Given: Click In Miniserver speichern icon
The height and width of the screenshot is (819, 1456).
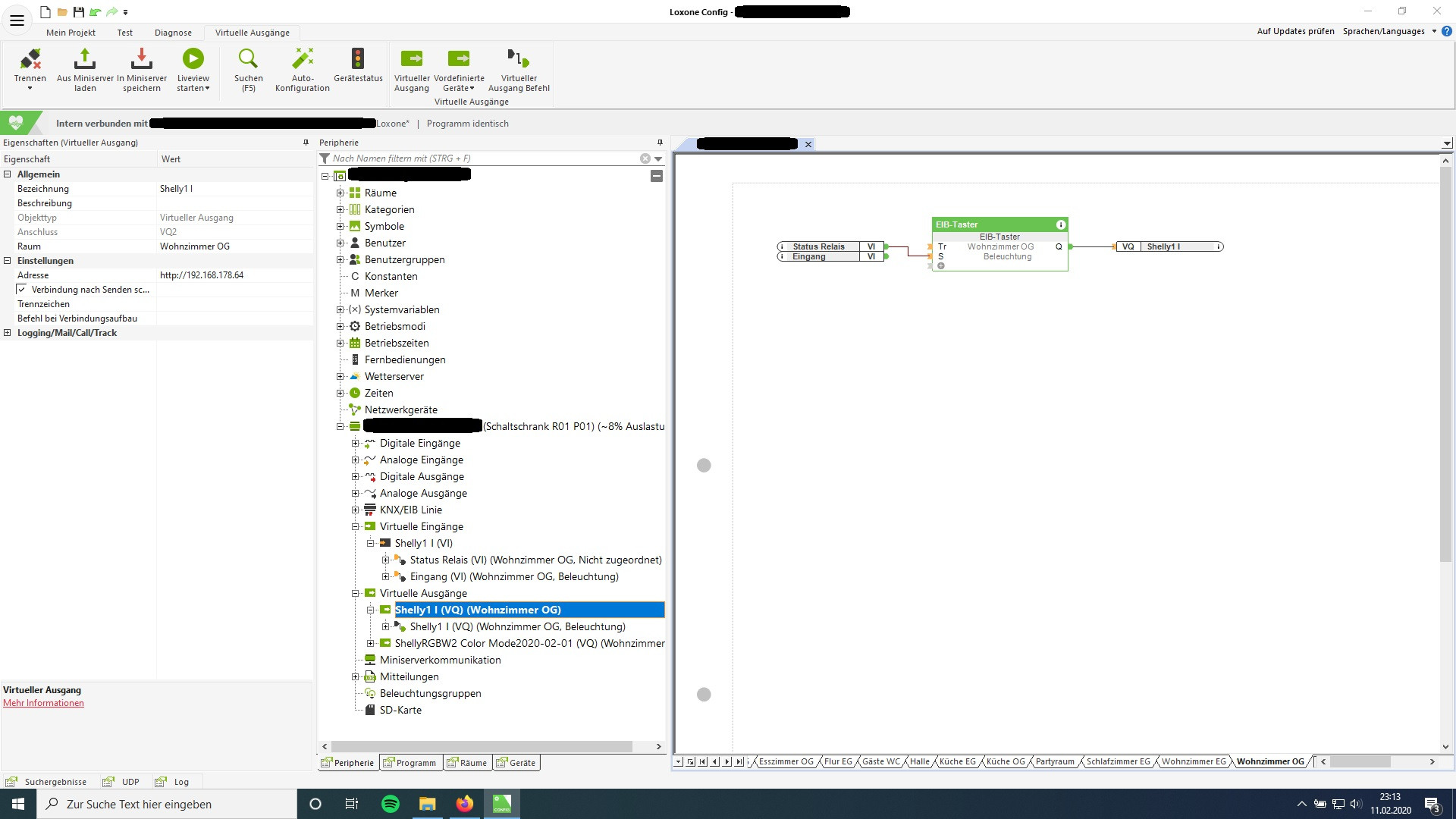Looking at the screenshot, I should 142,59.
